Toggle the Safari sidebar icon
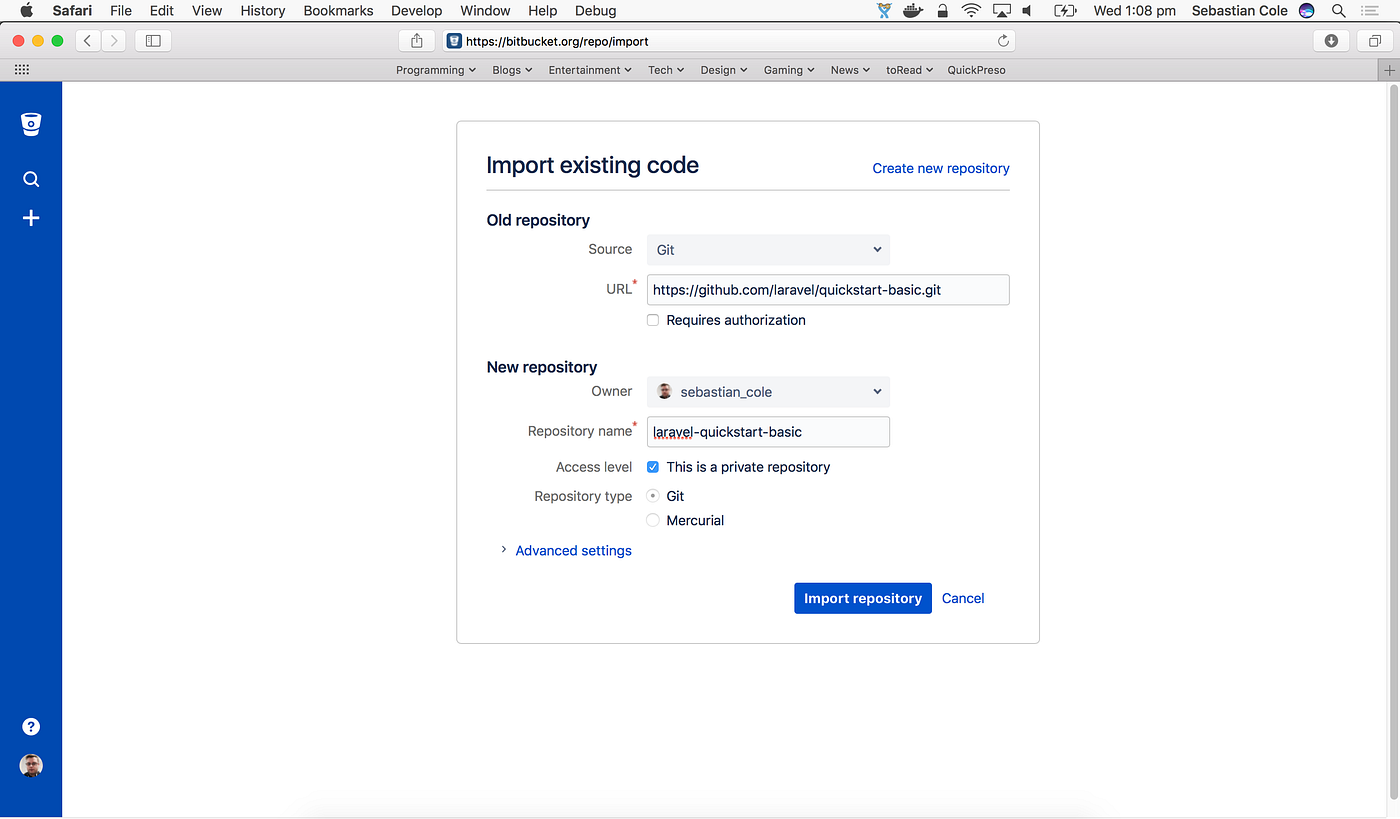 (x=153, y=41)
